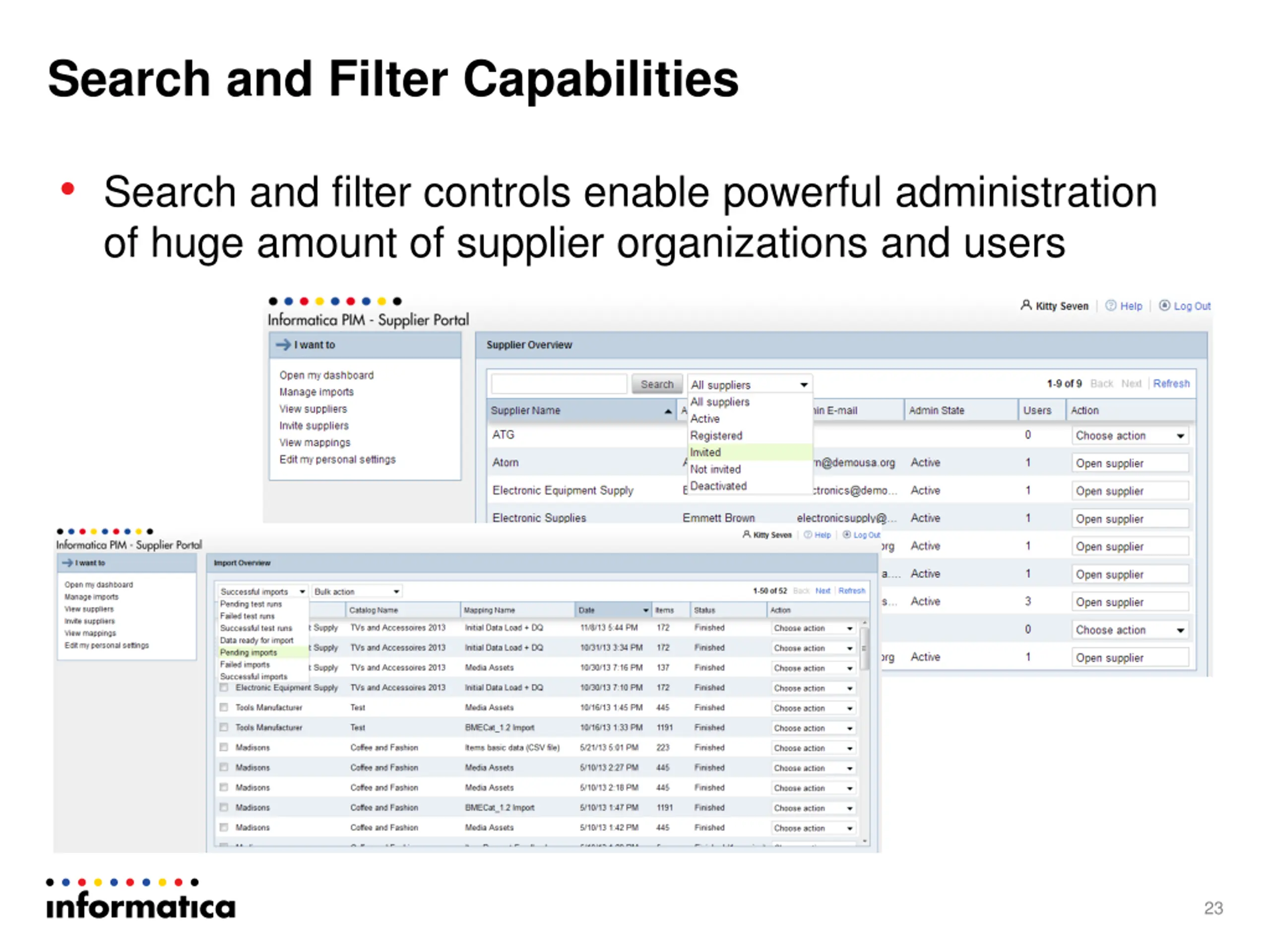Tick checkbox for Tools Manufacturer Media Assets row
This screenshot has height=952, width=1270.
point(224,707)
